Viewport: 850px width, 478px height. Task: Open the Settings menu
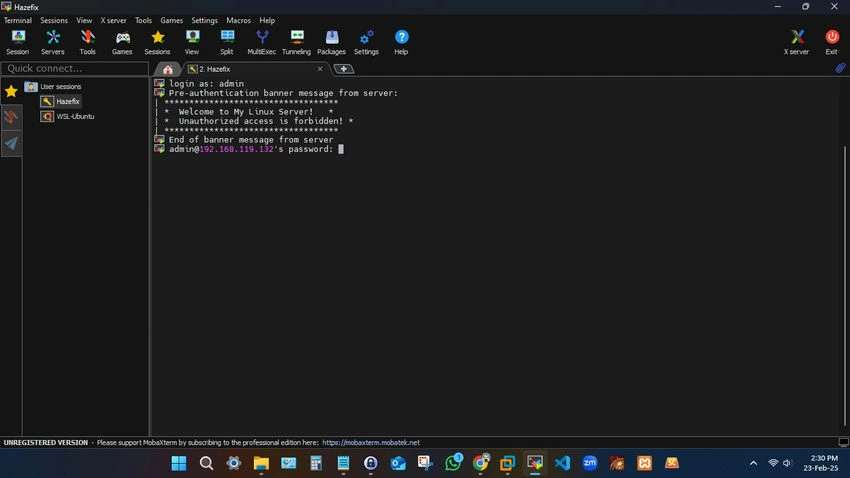tap(204, 20)
